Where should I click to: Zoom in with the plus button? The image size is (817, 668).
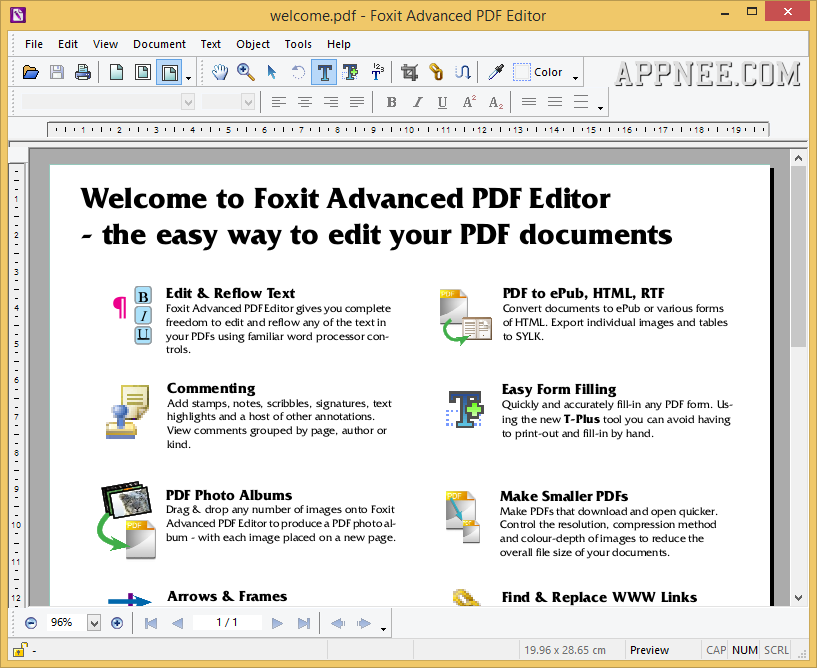tap(117, 623)
